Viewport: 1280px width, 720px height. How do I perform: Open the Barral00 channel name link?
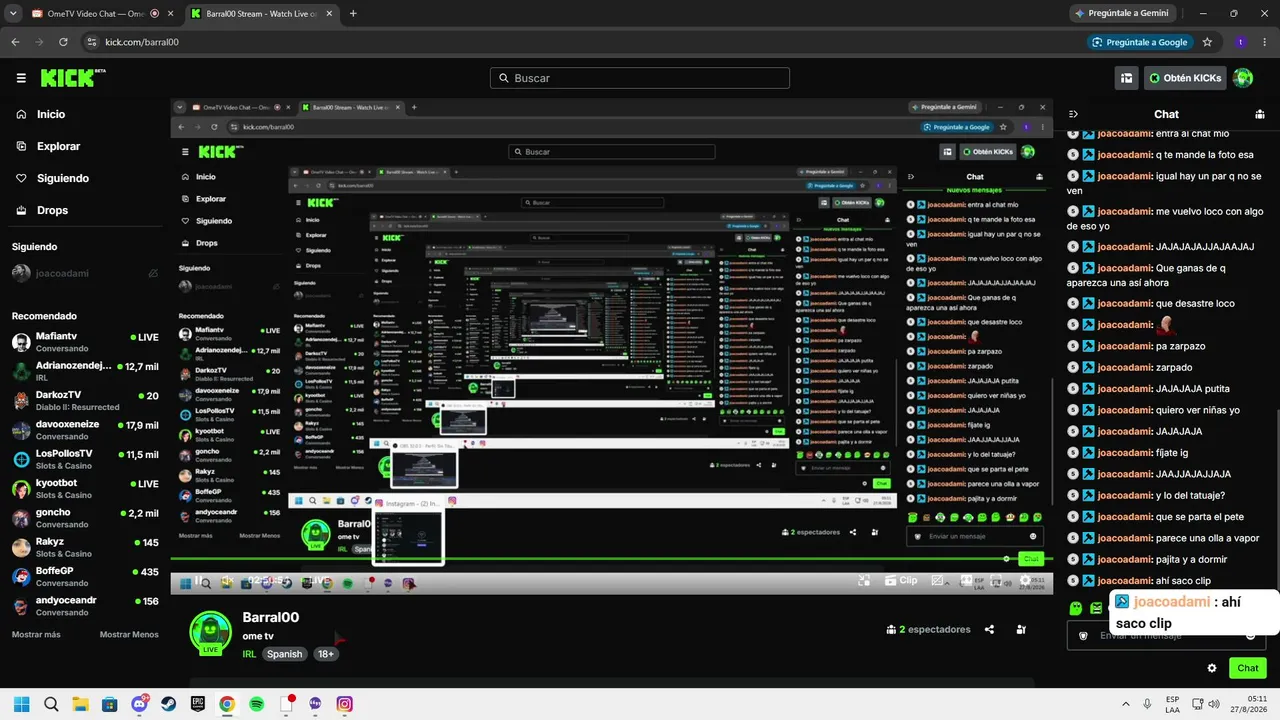pyautogui.click(x=271, y=617)
